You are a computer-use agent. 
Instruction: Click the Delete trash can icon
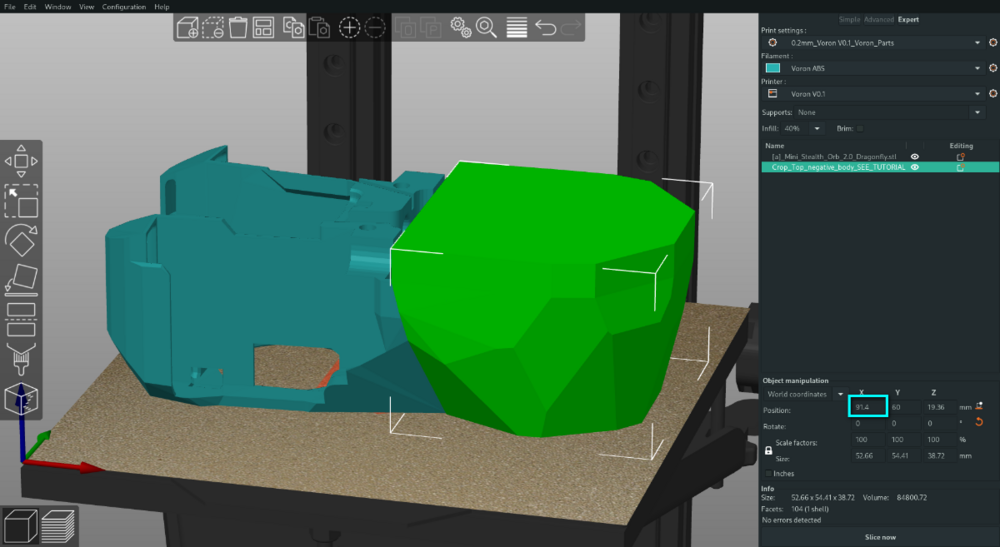(x=238, y=28)
